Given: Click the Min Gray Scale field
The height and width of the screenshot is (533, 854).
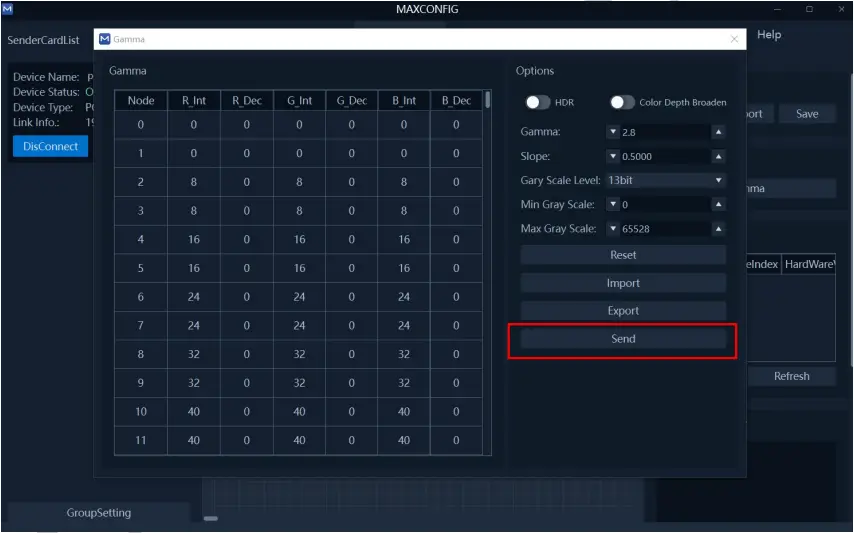Looking at the screenshot, I should pyautogui.click(x=665, y=204).
